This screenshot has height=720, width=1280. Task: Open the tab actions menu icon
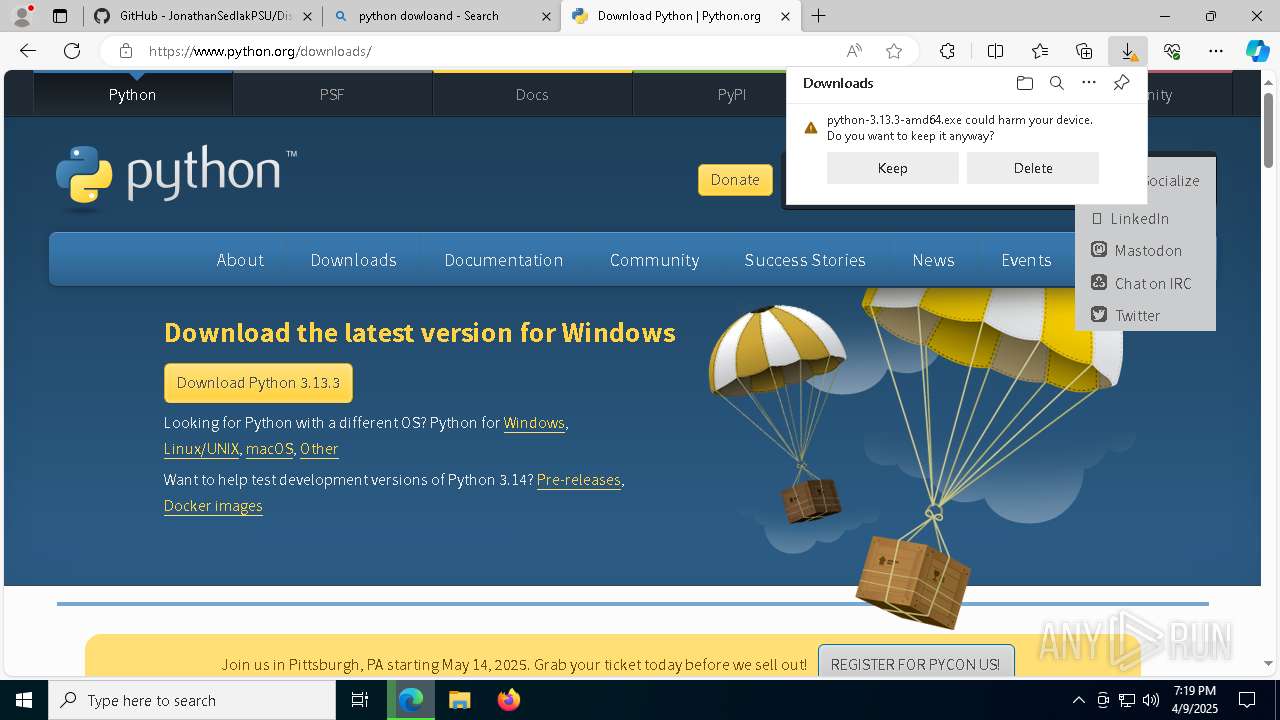click(x=60, y=16)
